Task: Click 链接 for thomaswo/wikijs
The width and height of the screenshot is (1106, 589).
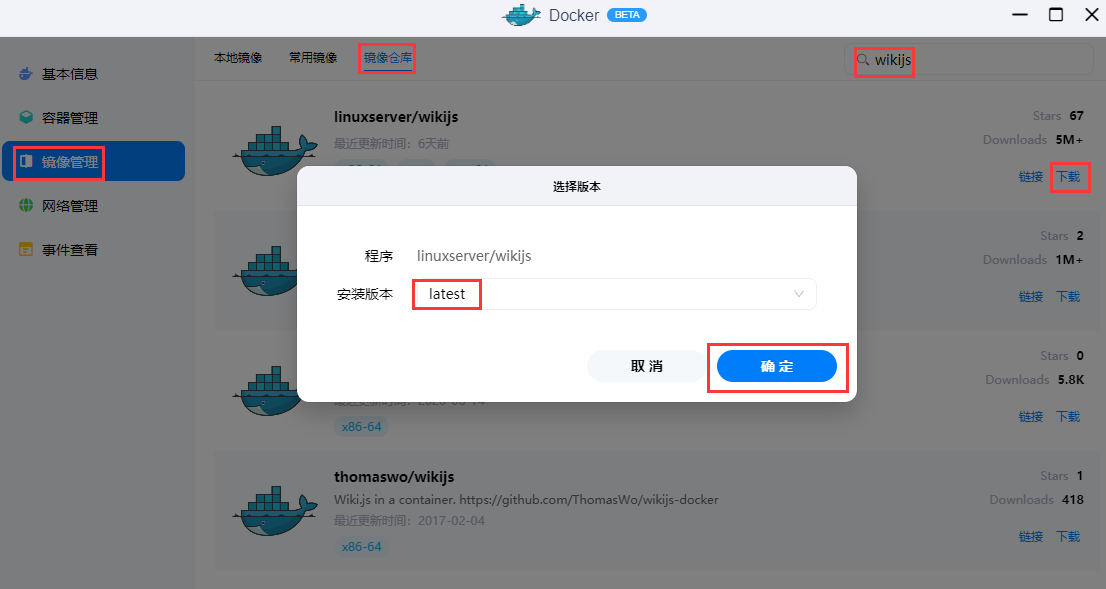Action: click(1031, 537)
